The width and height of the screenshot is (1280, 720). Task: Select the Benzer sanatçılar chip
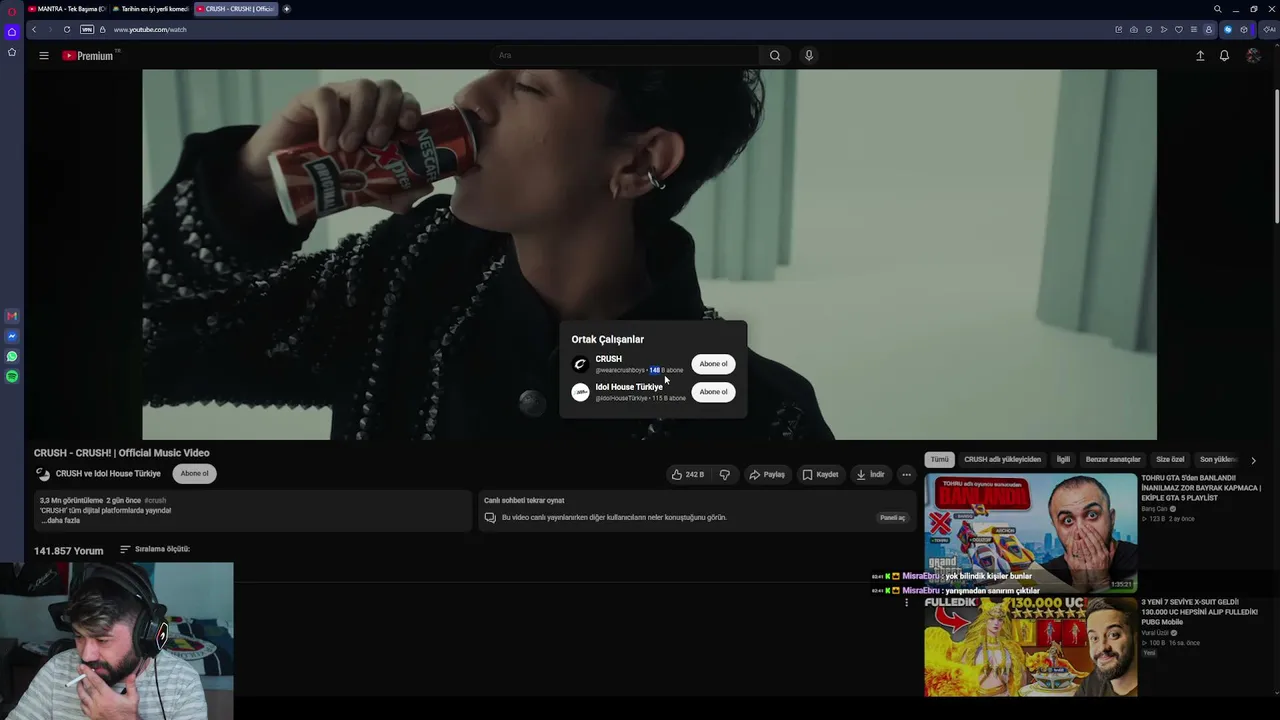click(x=1113, y=460)
